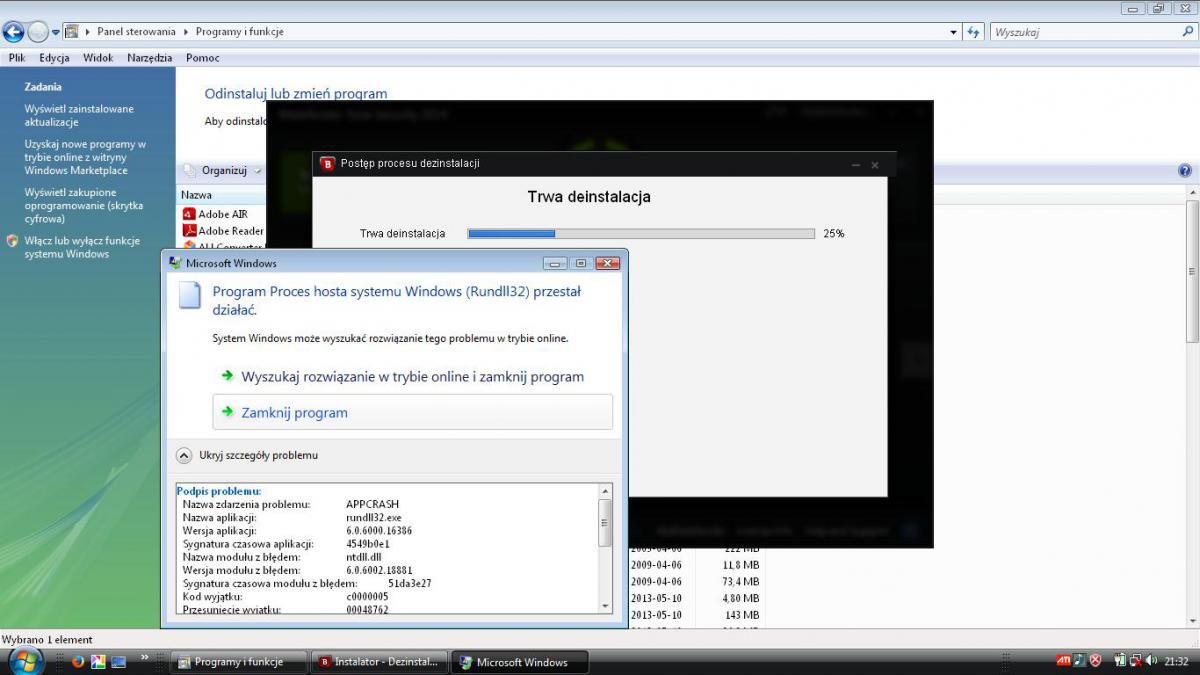Switch to Programy i funkcje taskbar button
The width and height of the screenshot is (1200, 675).
point(239,662)
